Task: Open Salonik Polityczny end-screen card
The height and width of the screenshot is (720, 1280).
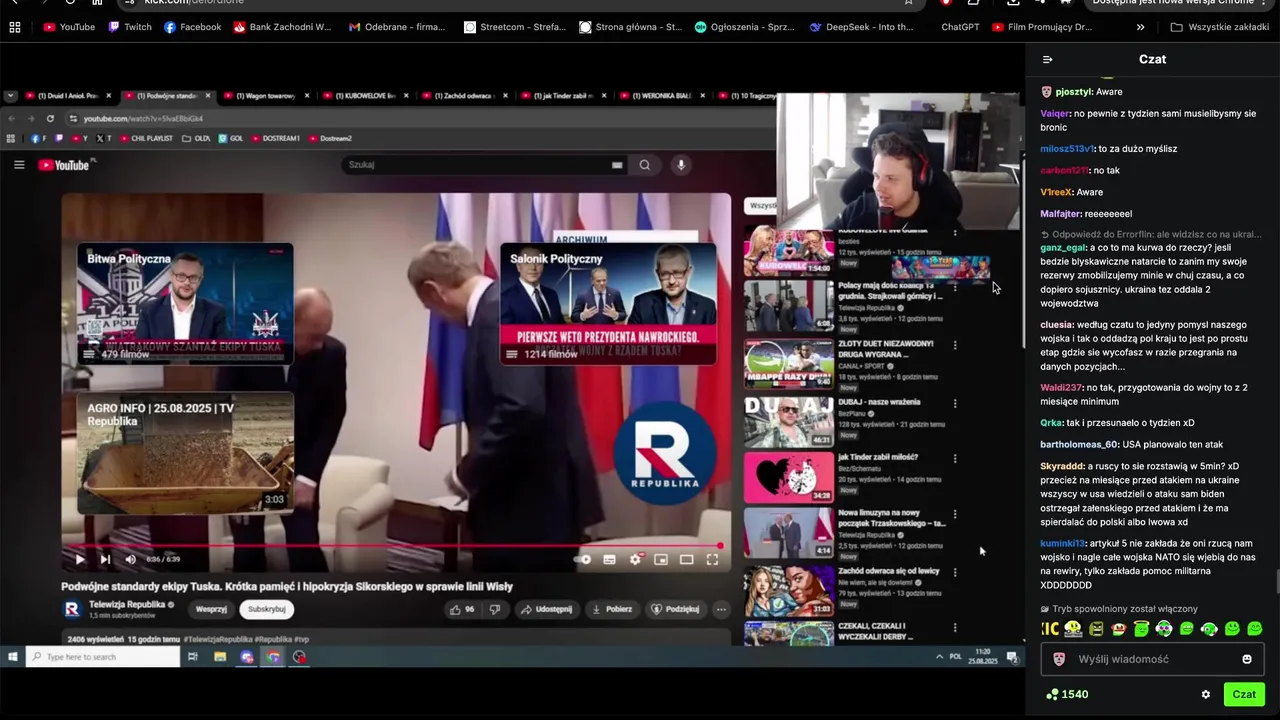Action: 608,304
